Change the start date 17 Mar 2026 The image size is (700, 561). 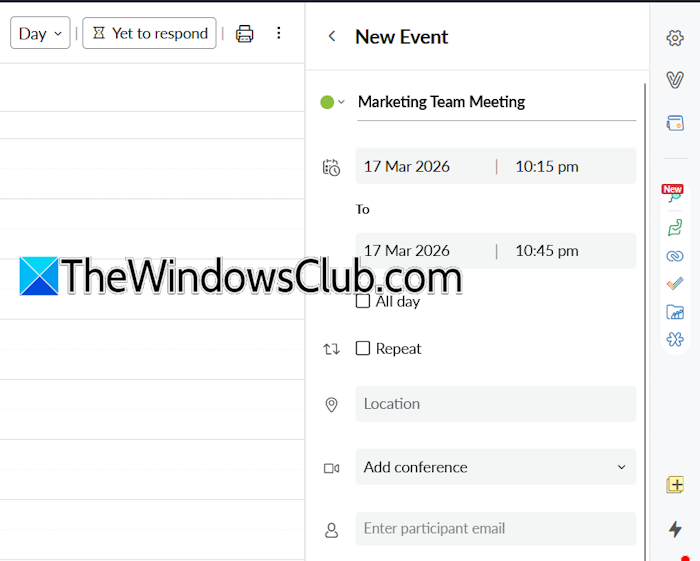coord(407,166)
